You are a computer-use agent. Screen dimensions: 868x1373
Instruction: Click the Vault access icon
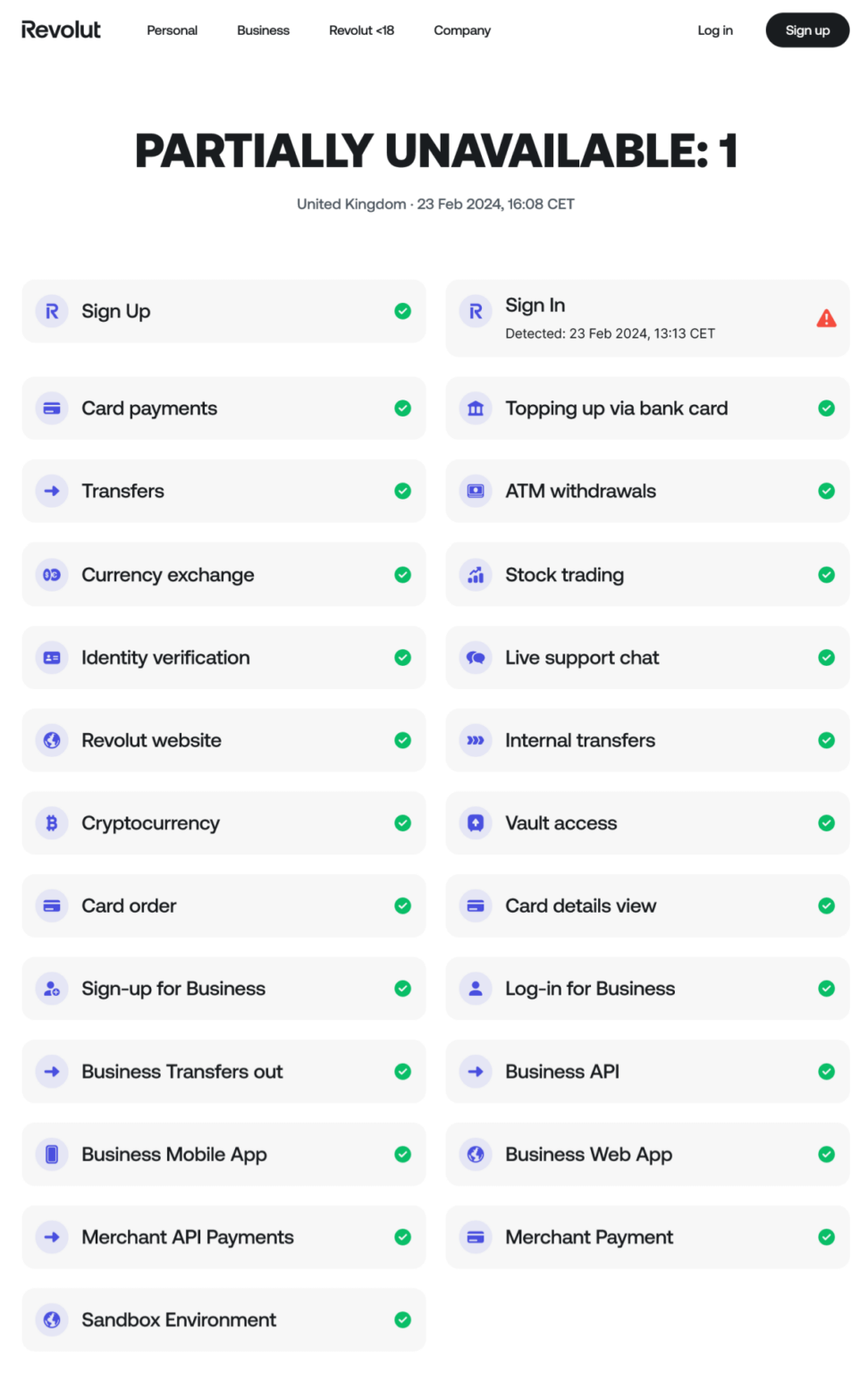click(x=475, y=822)
